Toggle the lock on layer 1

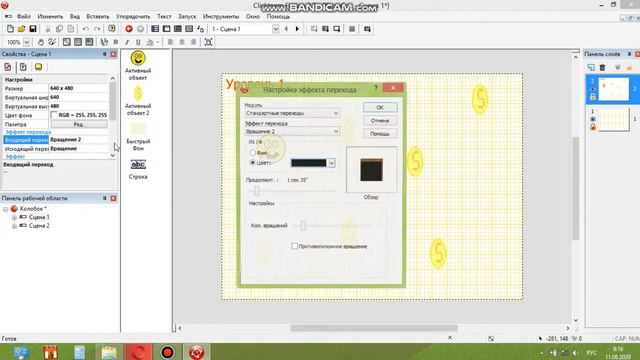(593, 127)
